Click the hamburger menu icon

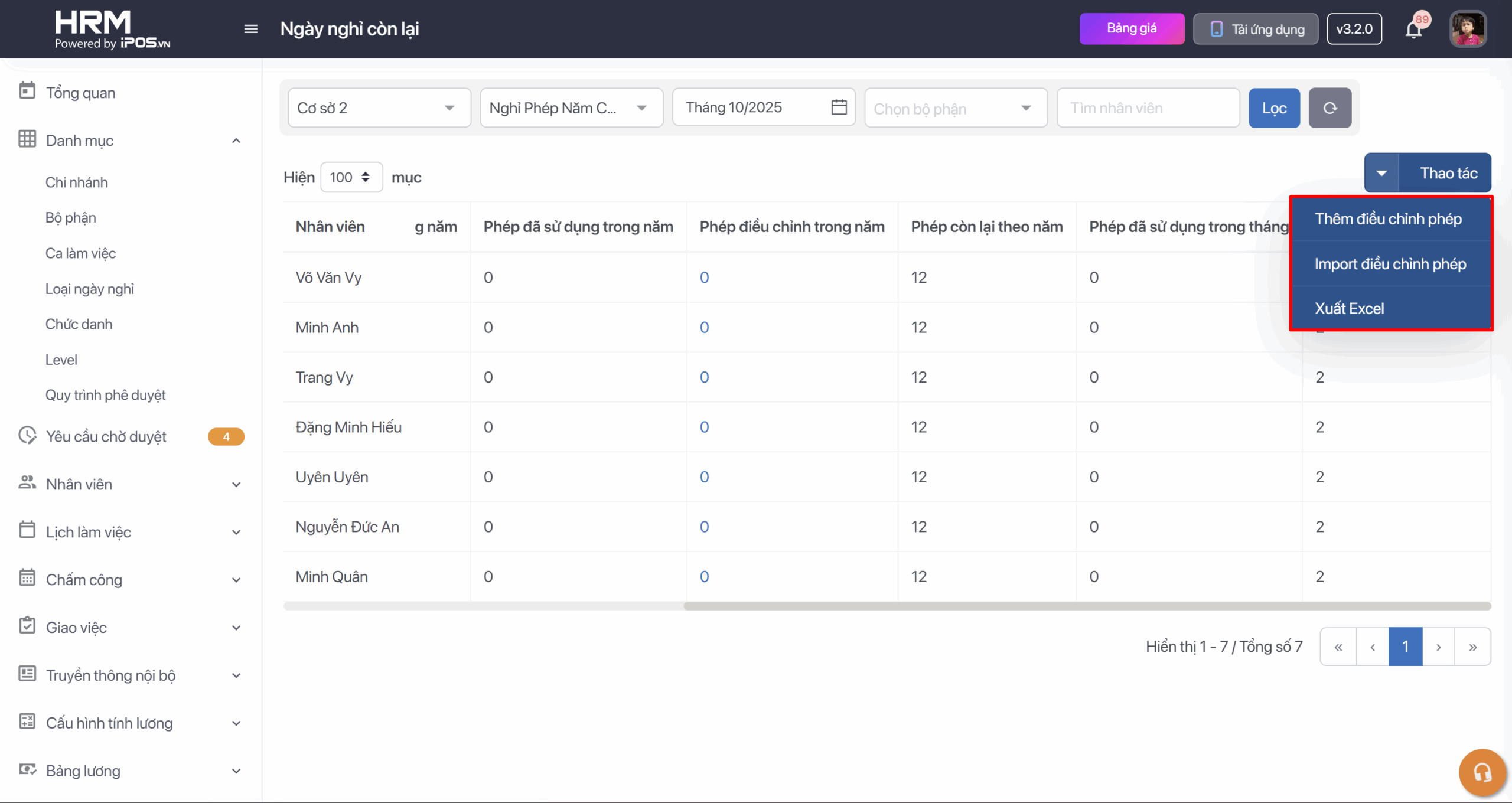click(251, 29)
